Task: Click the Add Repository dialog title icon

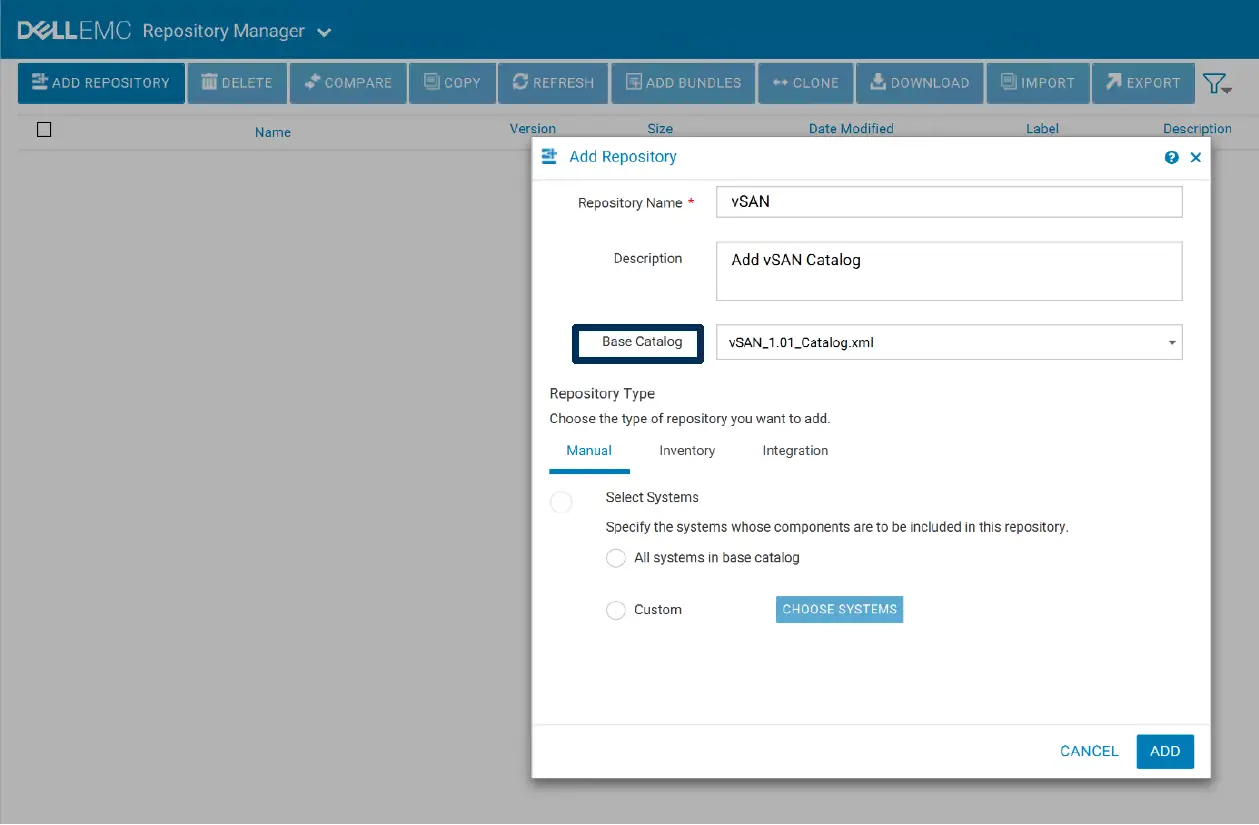Action: point(548,156)
